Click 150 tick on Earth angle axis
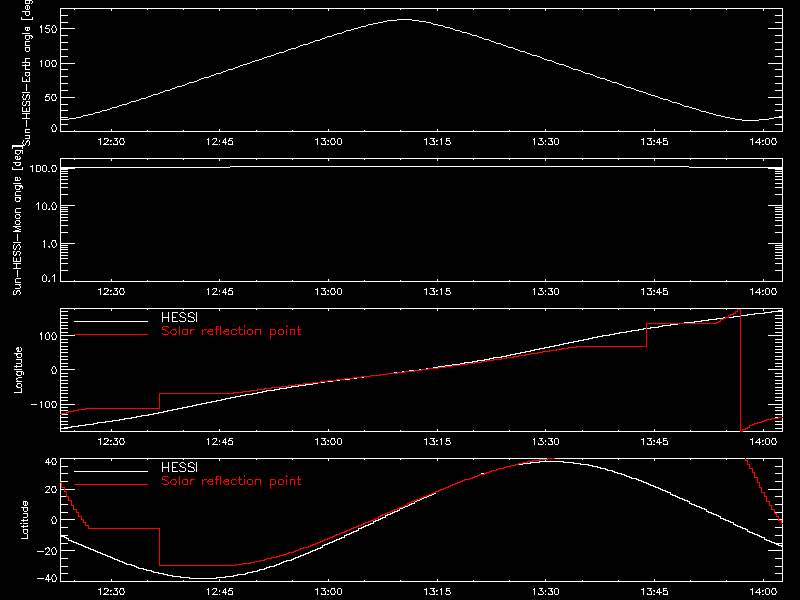This screenshot has height=600, width=800. click(x=48, y=29)
